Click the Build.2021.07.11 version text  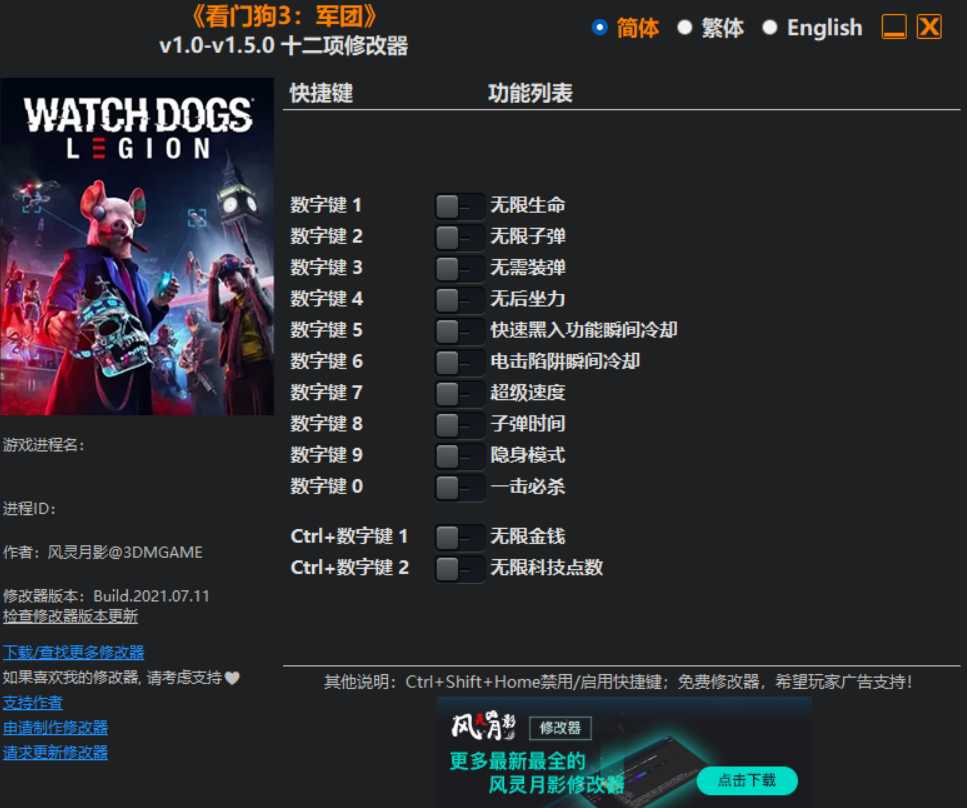coord(151,596)
